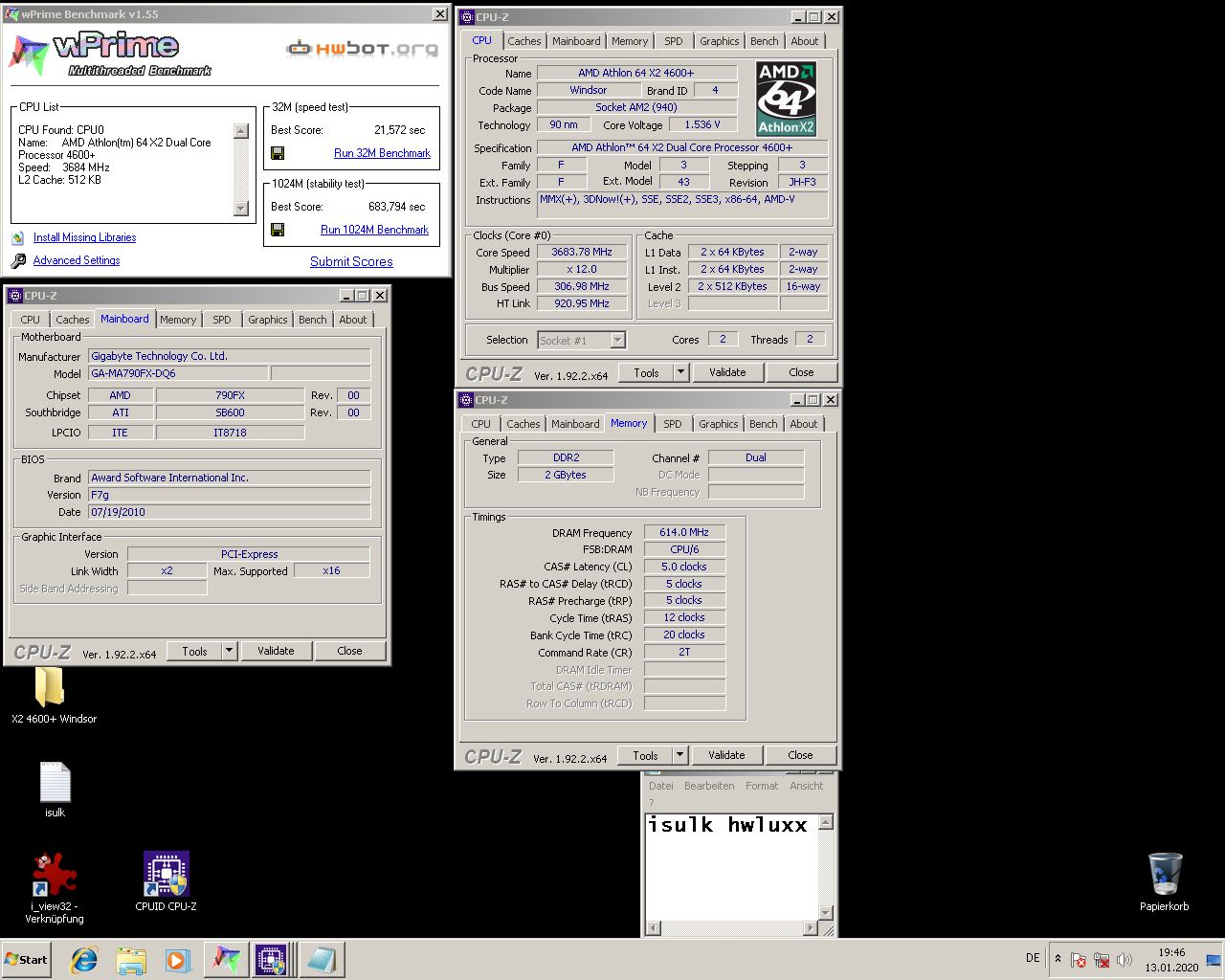Viewport: 1225px width, 980px height.
Task: Click Validate in CPU tab window
Action: point(727,372)
